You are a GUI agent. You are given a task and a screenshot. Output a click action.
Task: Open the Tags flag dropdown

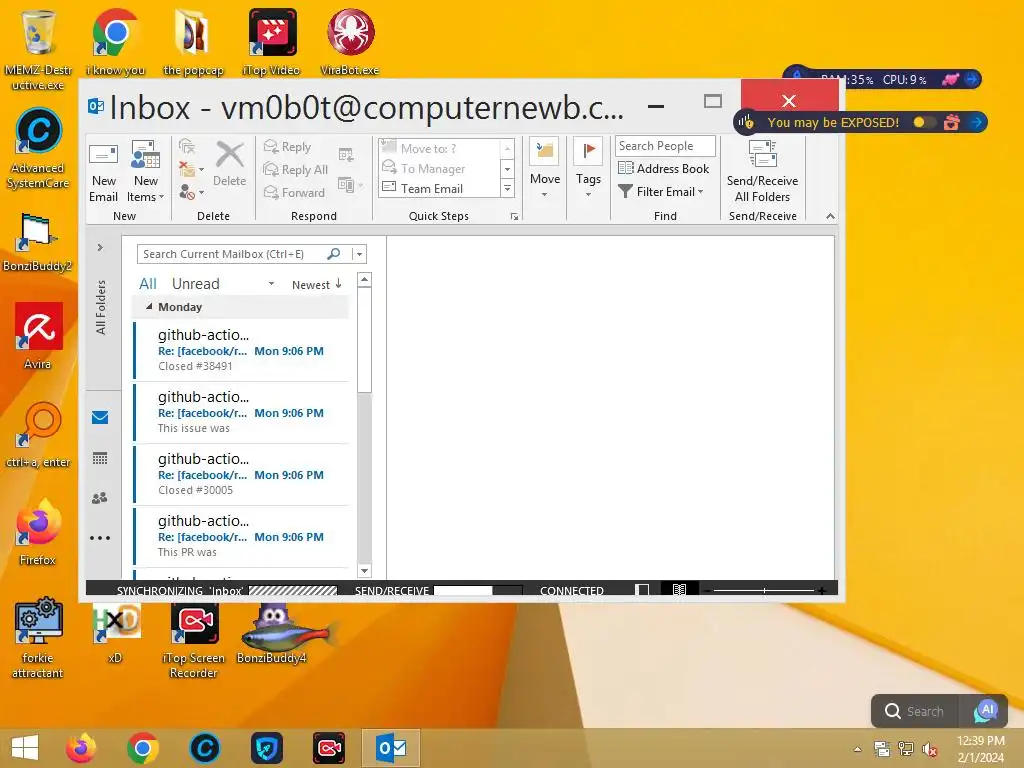pyautogui.click(x=588, y=169)
